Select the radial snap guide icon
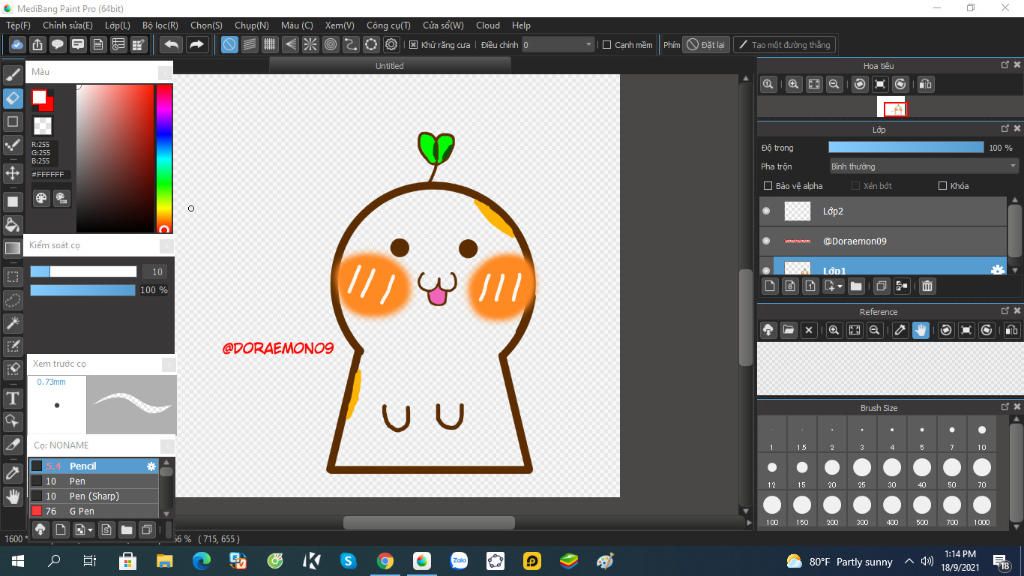The height and width of the screenshot is (576, 1024). coord(310,44)
